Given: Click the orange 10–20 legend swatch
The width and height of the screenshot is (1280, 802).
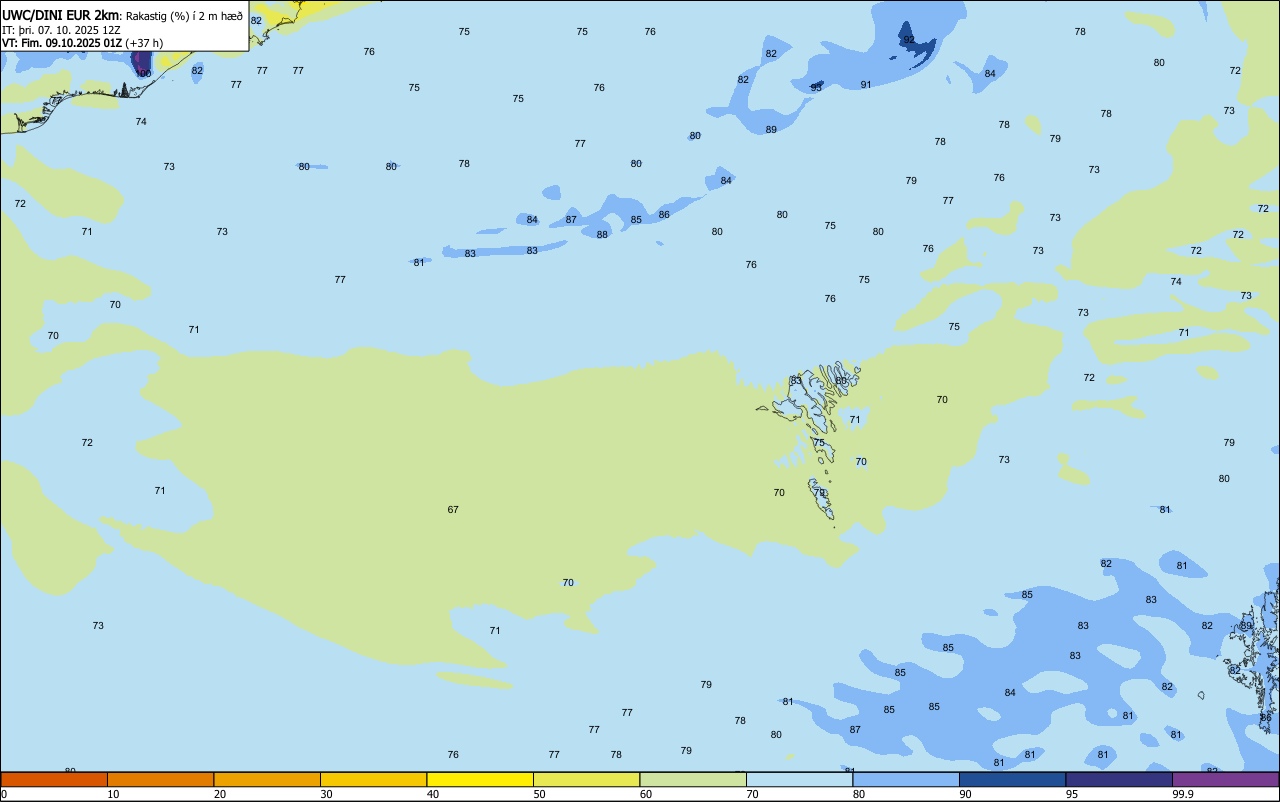Looking at the screenshot, I should (160, 779).
